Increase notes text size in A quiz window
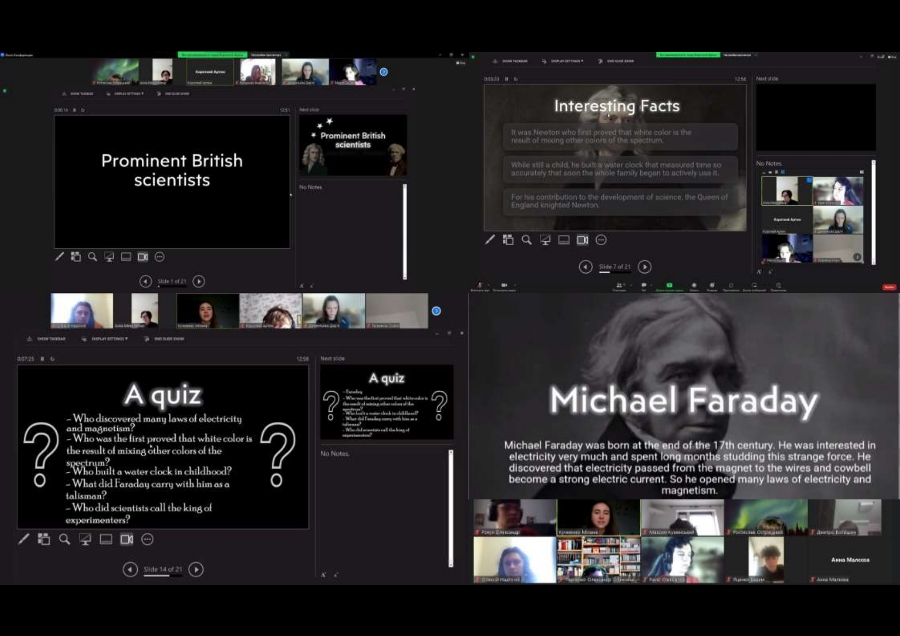This screenshot has height=636, width=900. pyautogui.click(x=324, y=575)
